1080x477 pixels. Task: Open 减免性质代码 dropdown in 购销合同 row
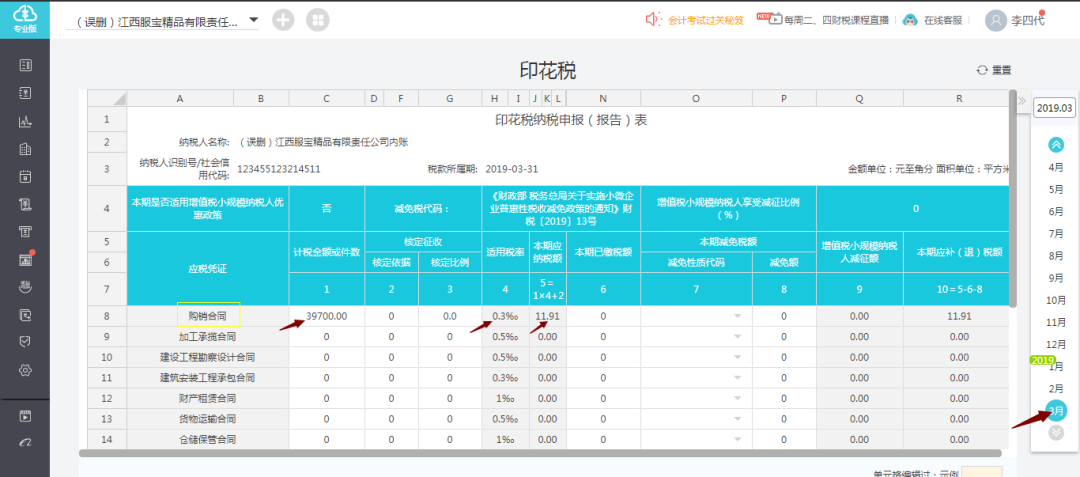739,316
